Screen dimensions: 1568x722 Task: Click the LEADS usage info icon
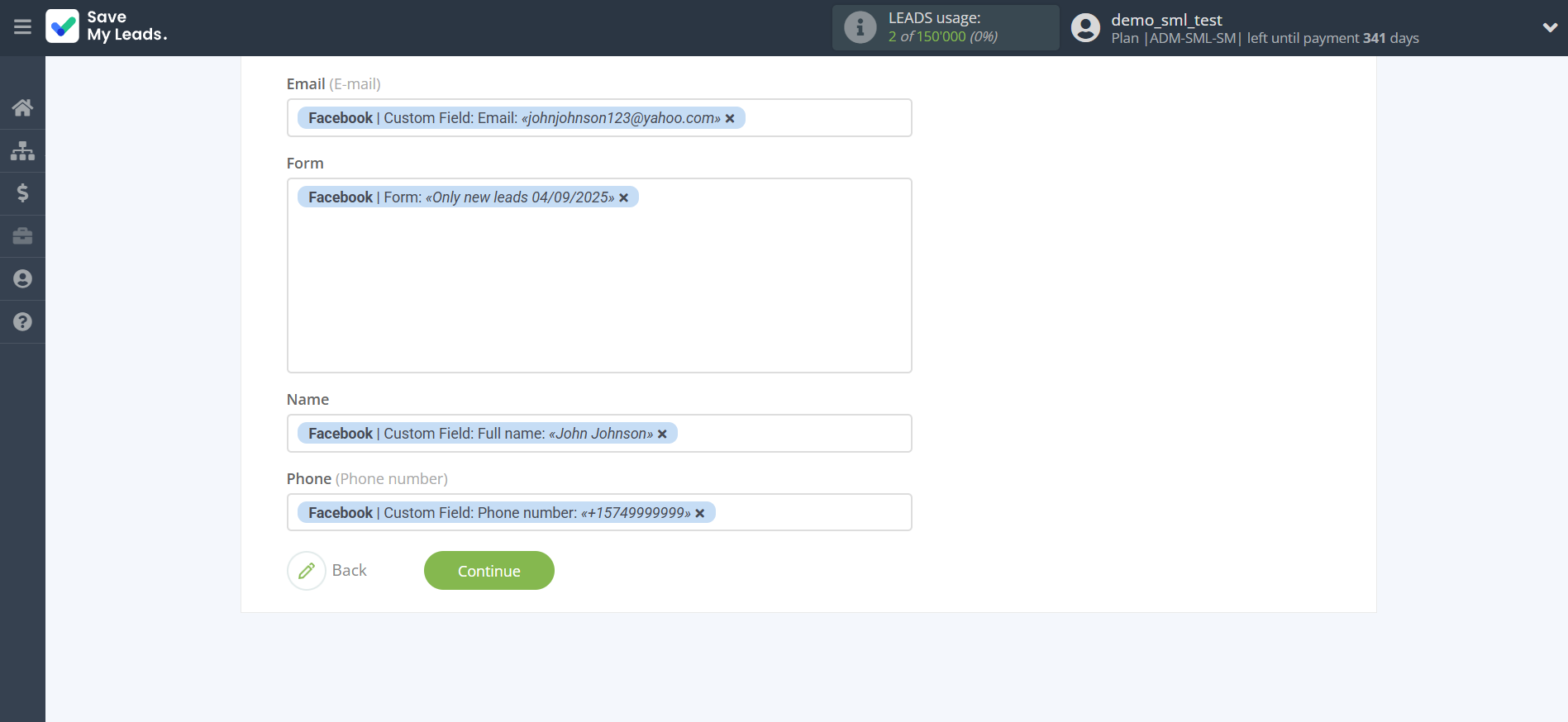(x=860, y=27)
